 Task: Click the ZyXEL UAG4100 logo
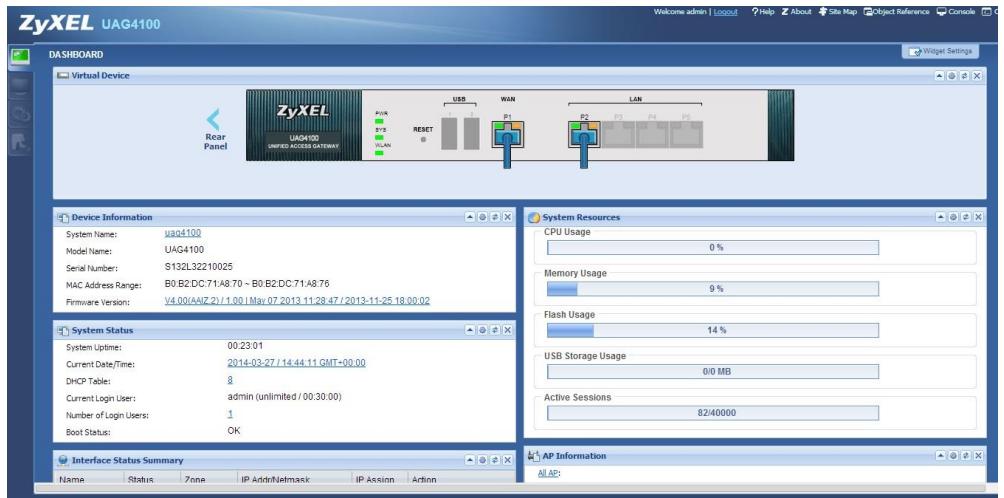[90, 24]
